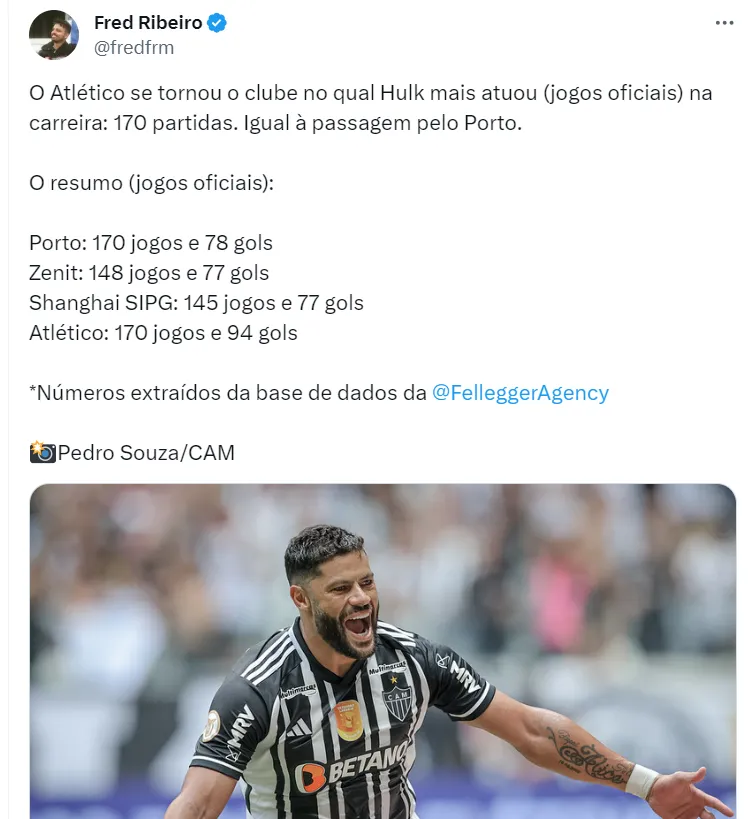The height and width of the screenshot is (819, 754).
Task: Select the Shanghai SIPG 145 jogos line
Action: [196, 303]
